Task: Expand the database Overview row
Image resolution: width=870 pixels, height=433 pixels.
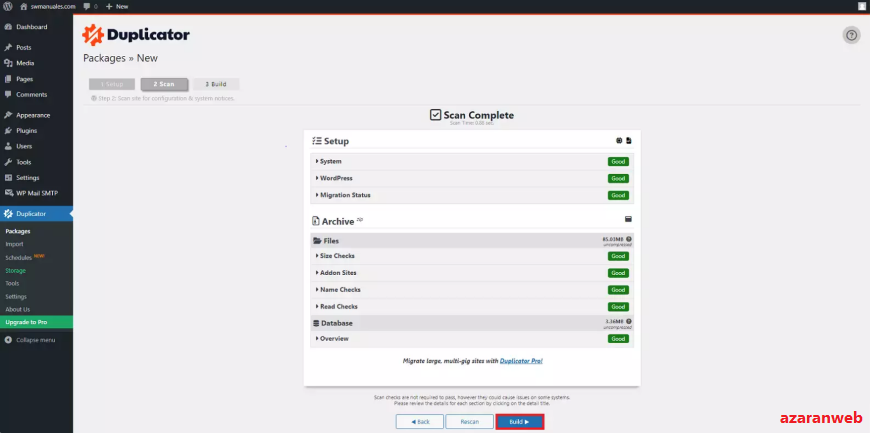Action: click(472, 339)
